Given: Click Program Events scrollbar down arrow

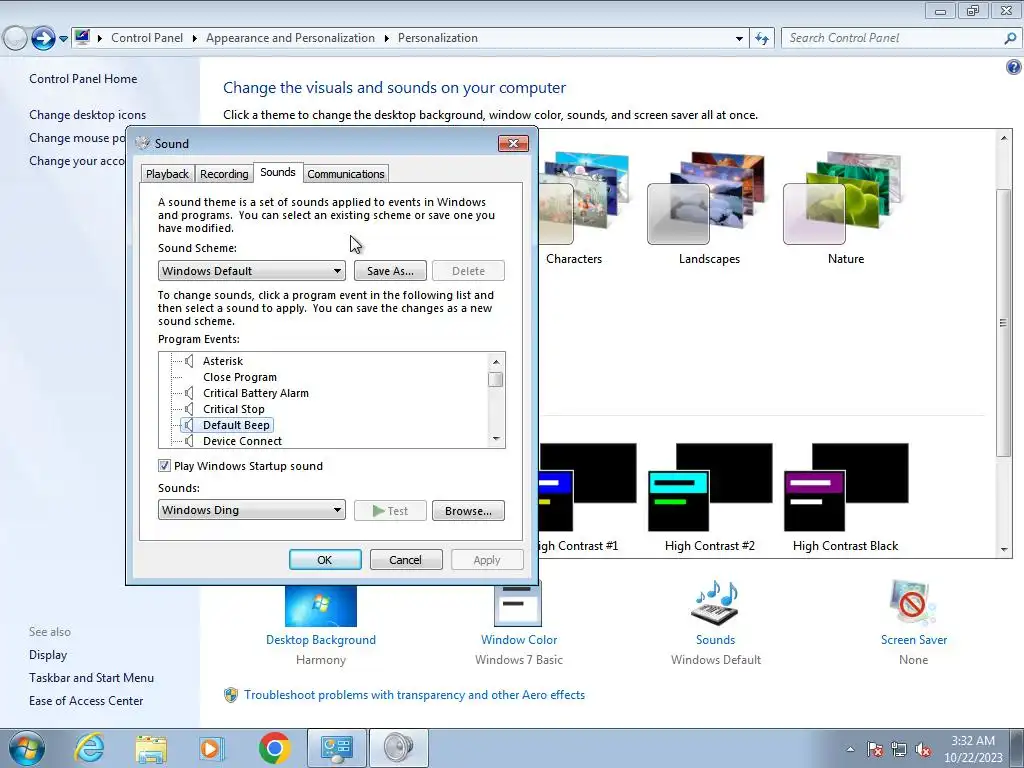Looking at the screenshot, I should pyautogui.click(x=496, y=439).
